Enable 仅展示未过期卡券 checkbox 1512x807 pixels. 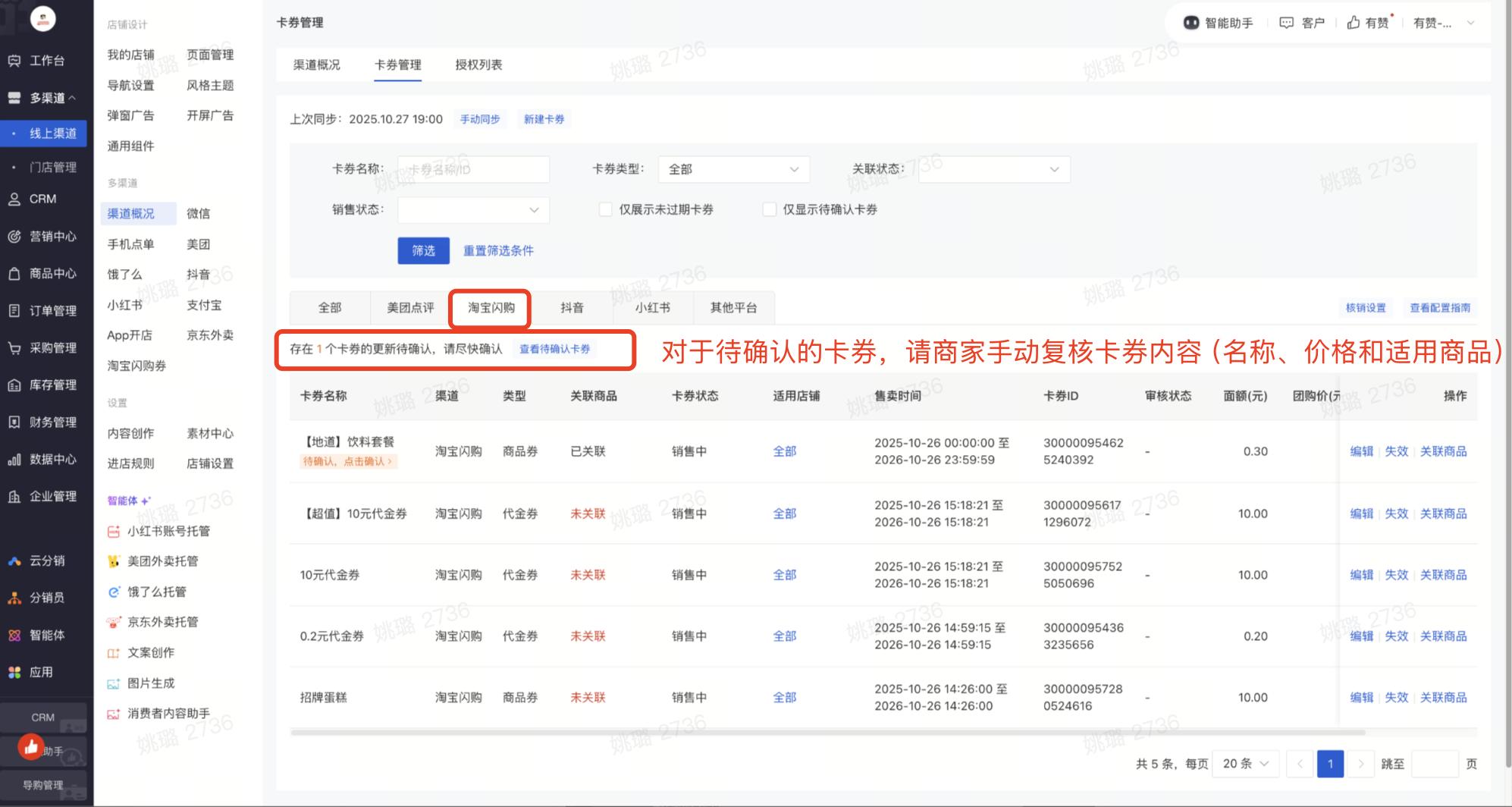pyautogui.click(x=605, y=210)
